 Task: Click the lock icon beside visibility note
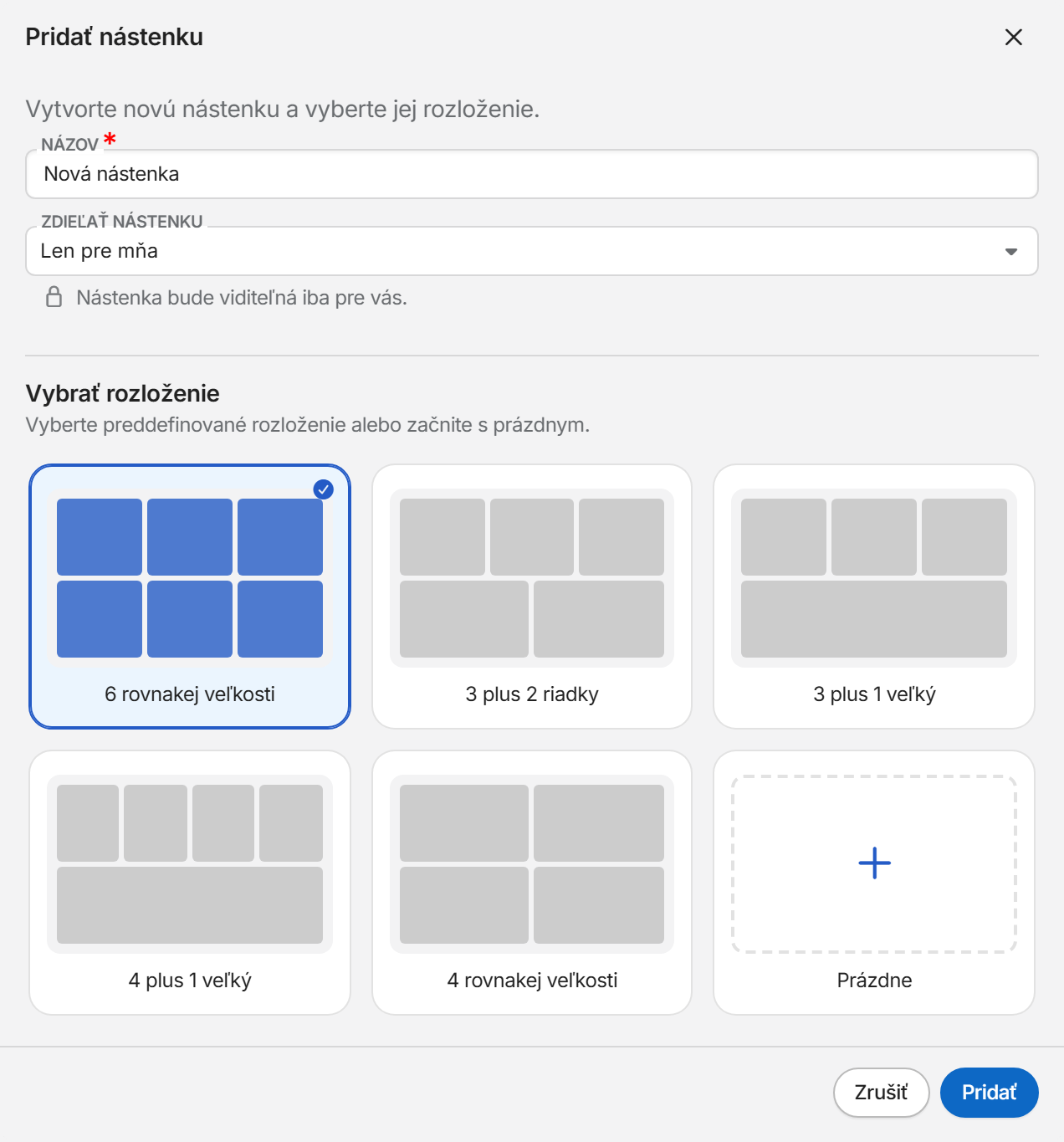pyautogui.click(x=54, y=297)
